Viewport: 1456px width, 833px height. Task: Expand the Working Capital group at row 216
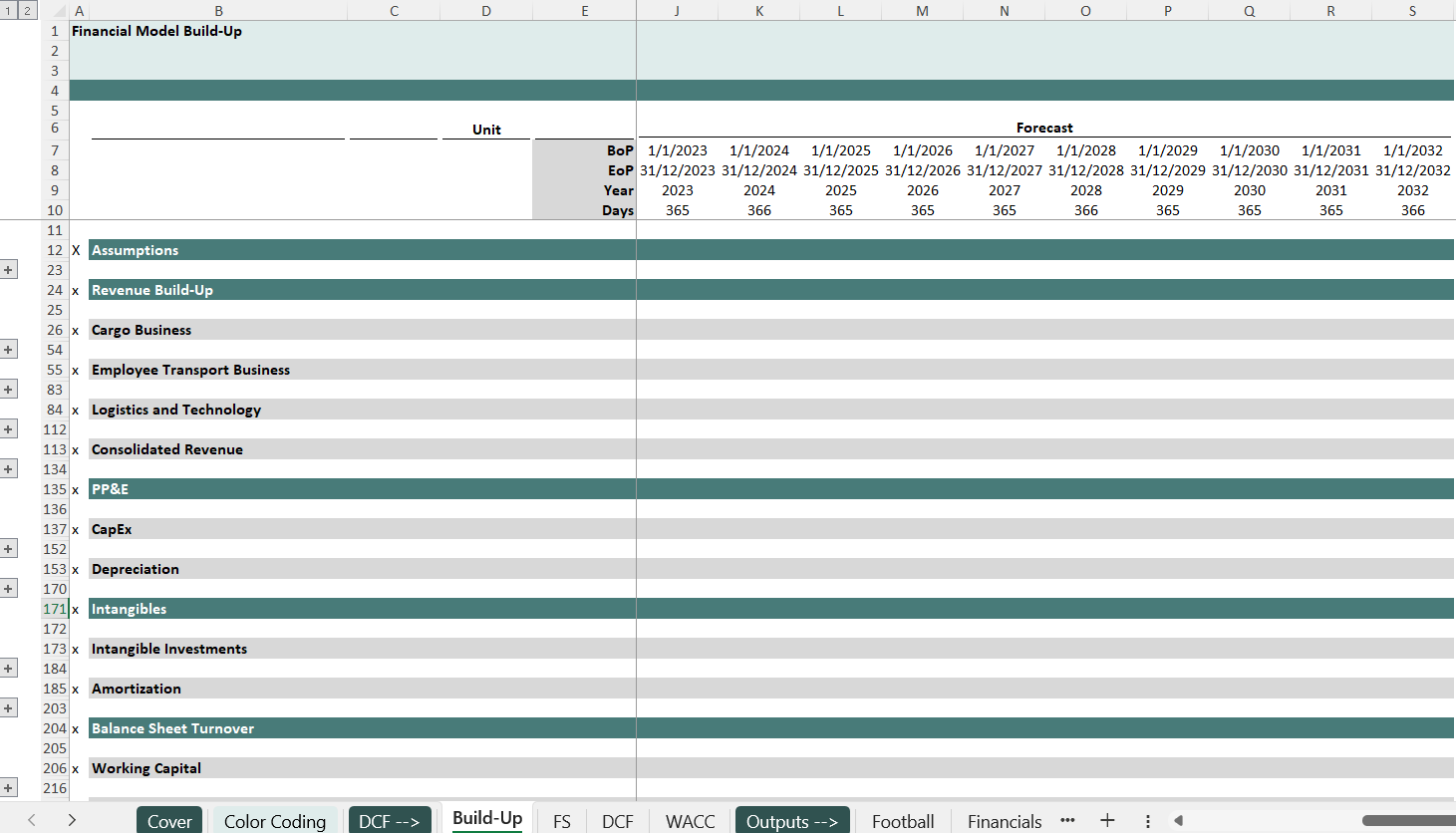[x=8, y=788]
